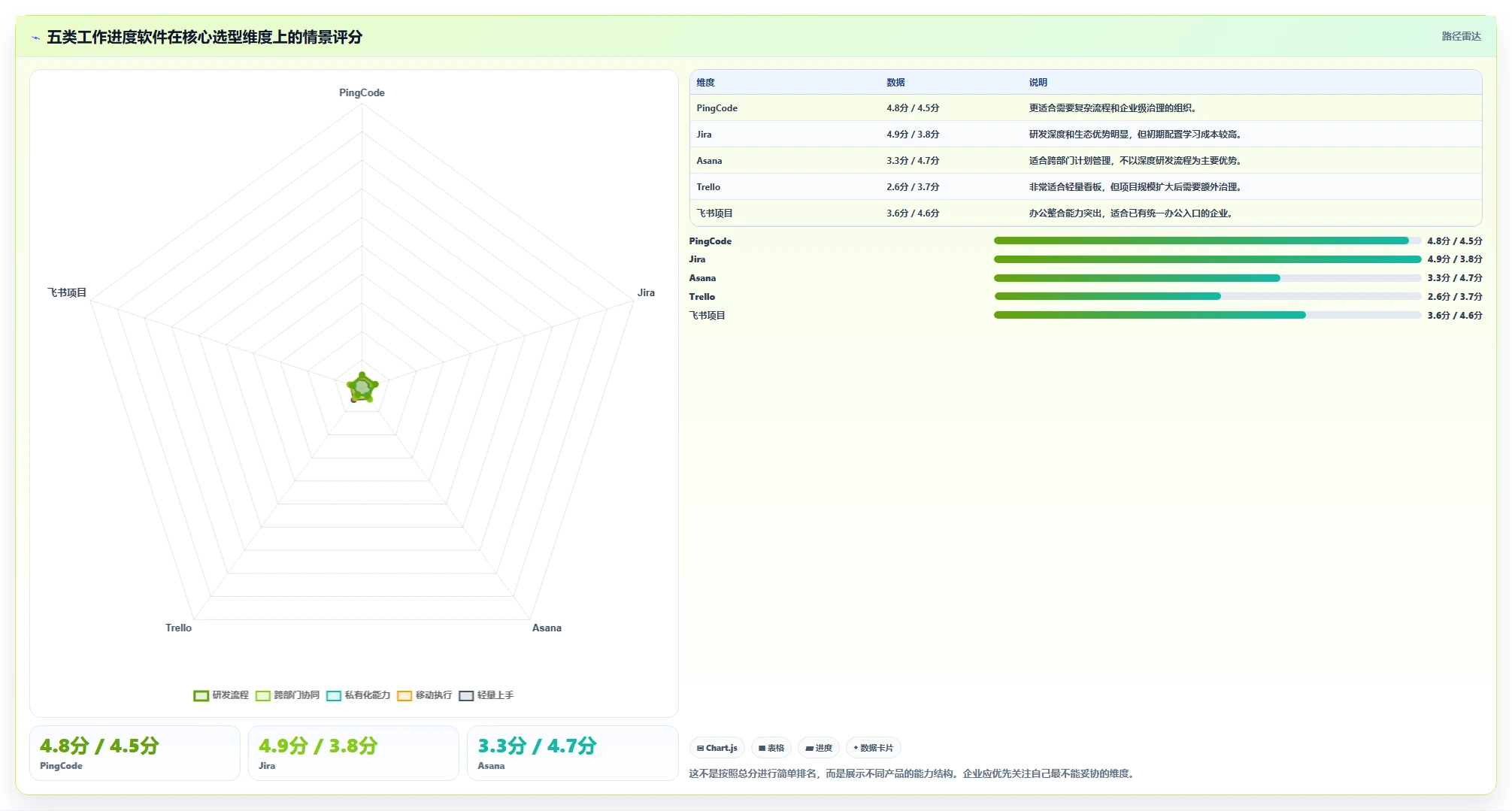Click table value 3.6分 / 4.6分
1512x811 pixels.
click(913, 213)
